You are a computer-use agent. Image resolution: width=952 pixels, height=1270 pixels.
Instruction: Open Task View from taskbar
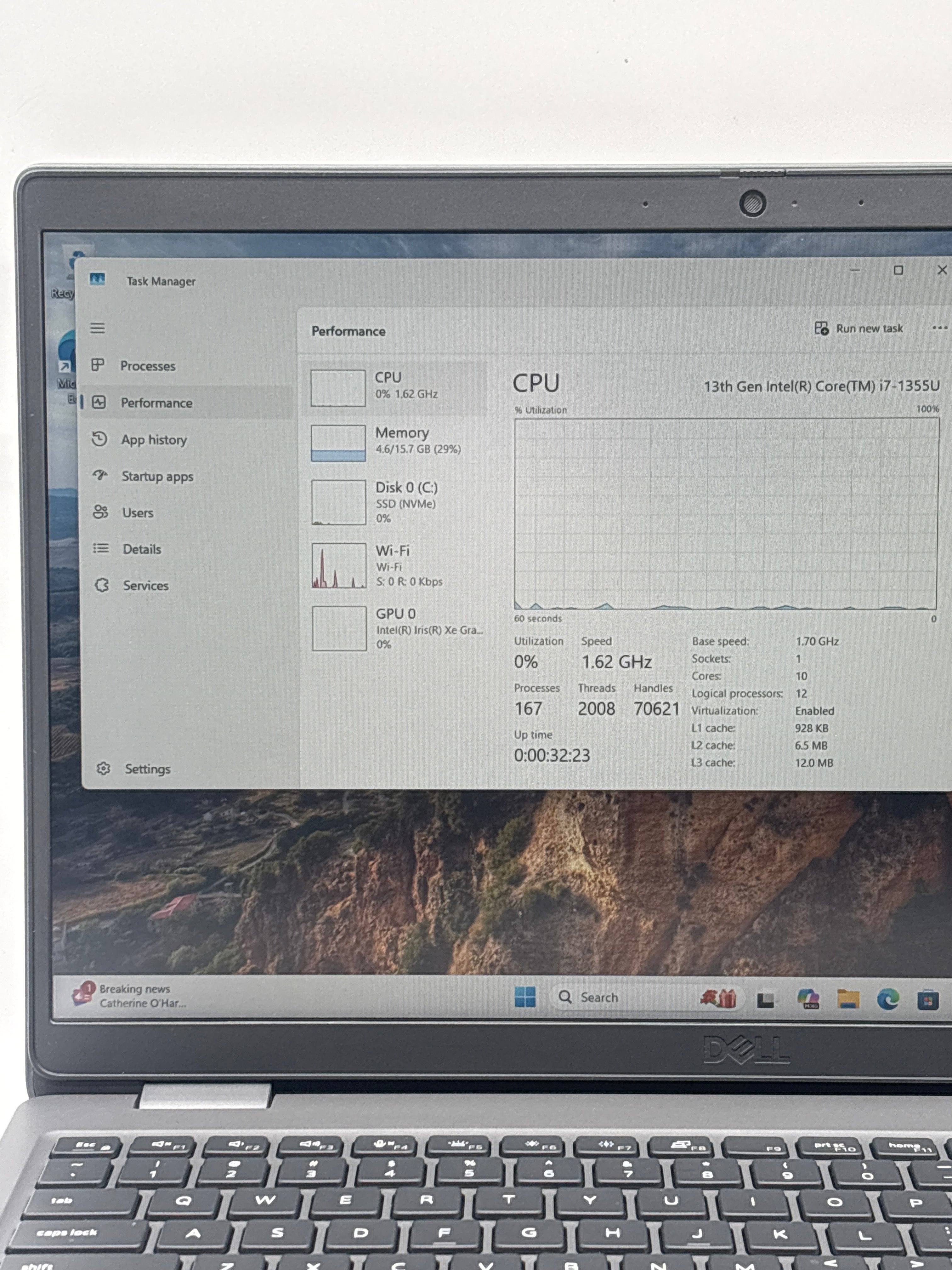click(766, 999)
